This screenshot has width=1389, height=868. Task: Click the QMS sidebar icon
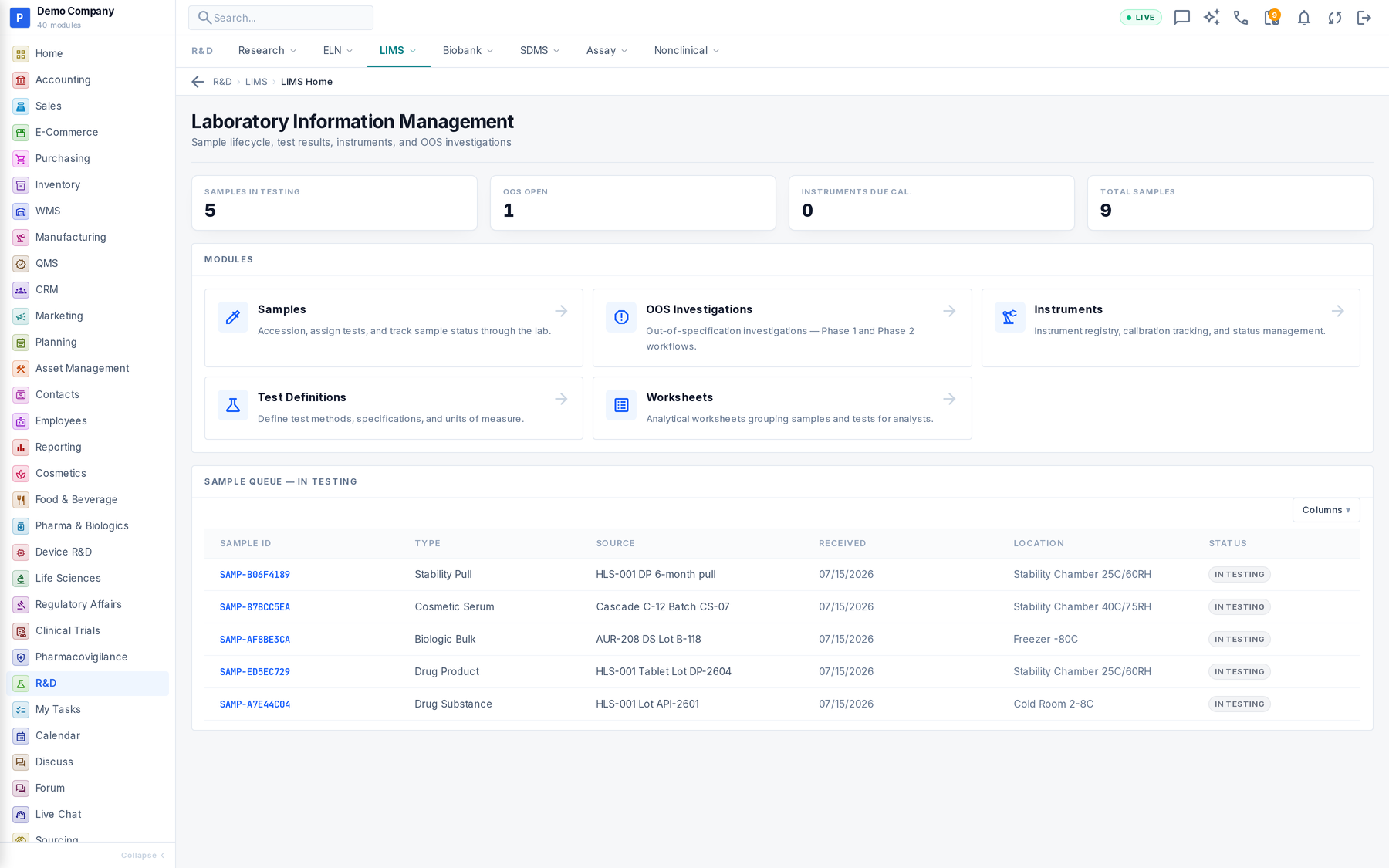pos(21,264)
